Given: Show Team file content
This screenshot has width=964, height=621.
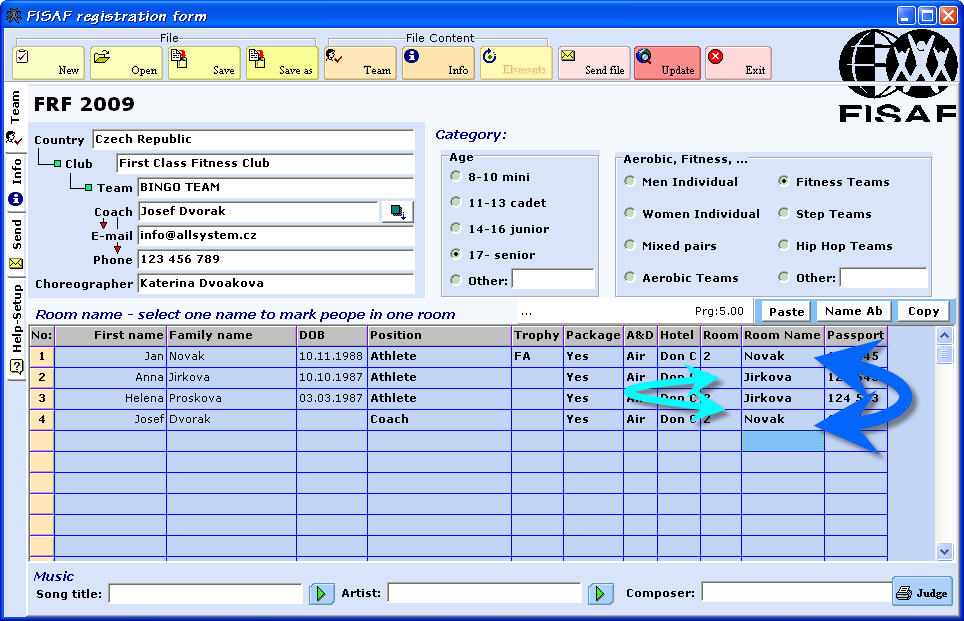Looking at the screenshot, I should 361,63.
